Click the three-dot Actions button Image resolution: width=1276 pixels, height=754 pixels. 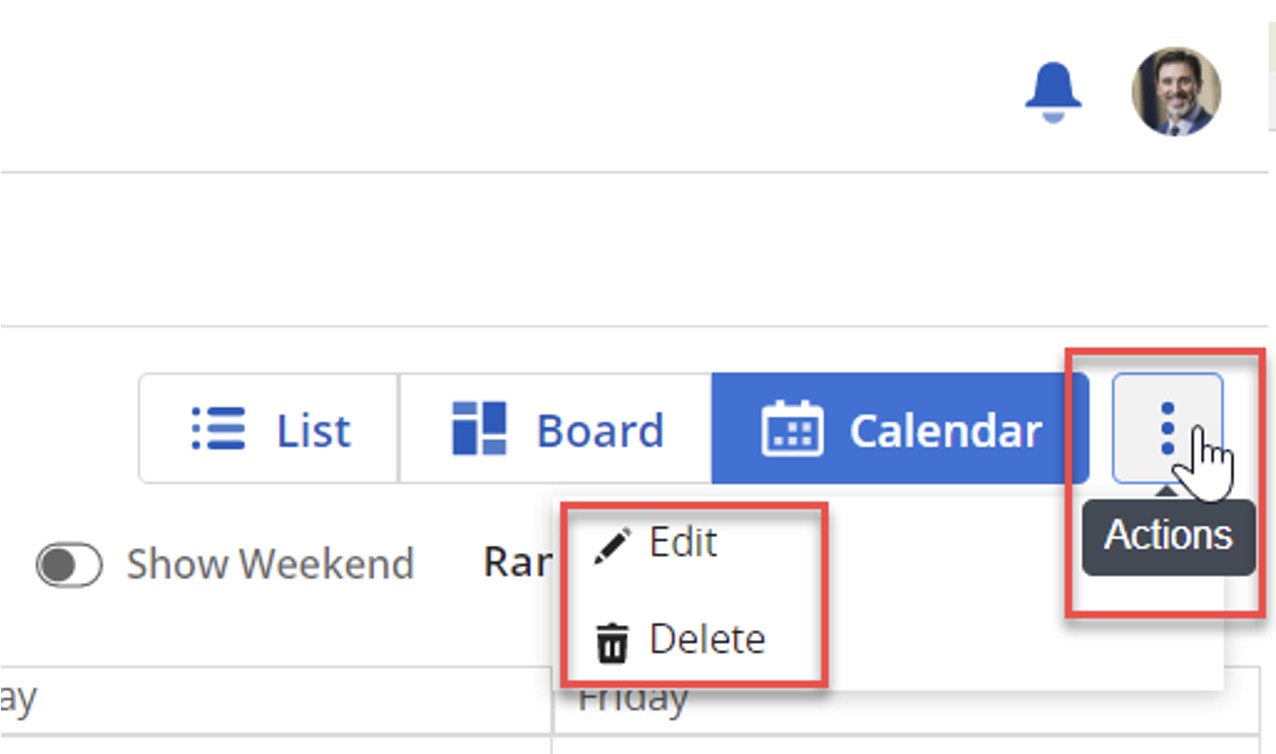(1167, 428)
